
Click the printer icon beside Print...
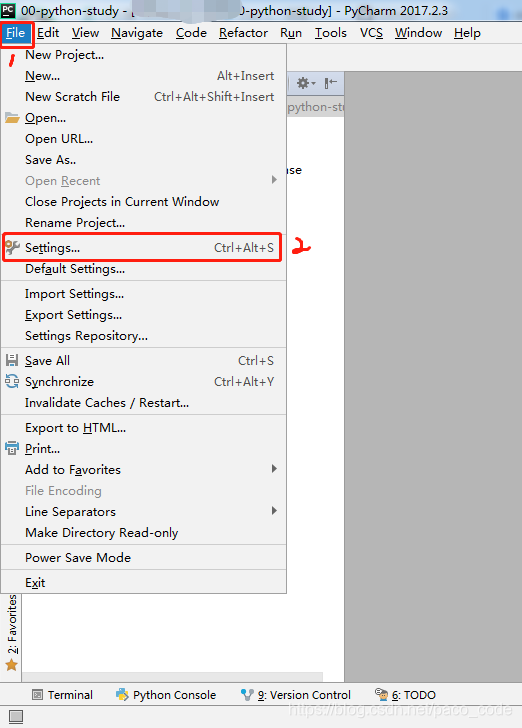coord(12,448)
